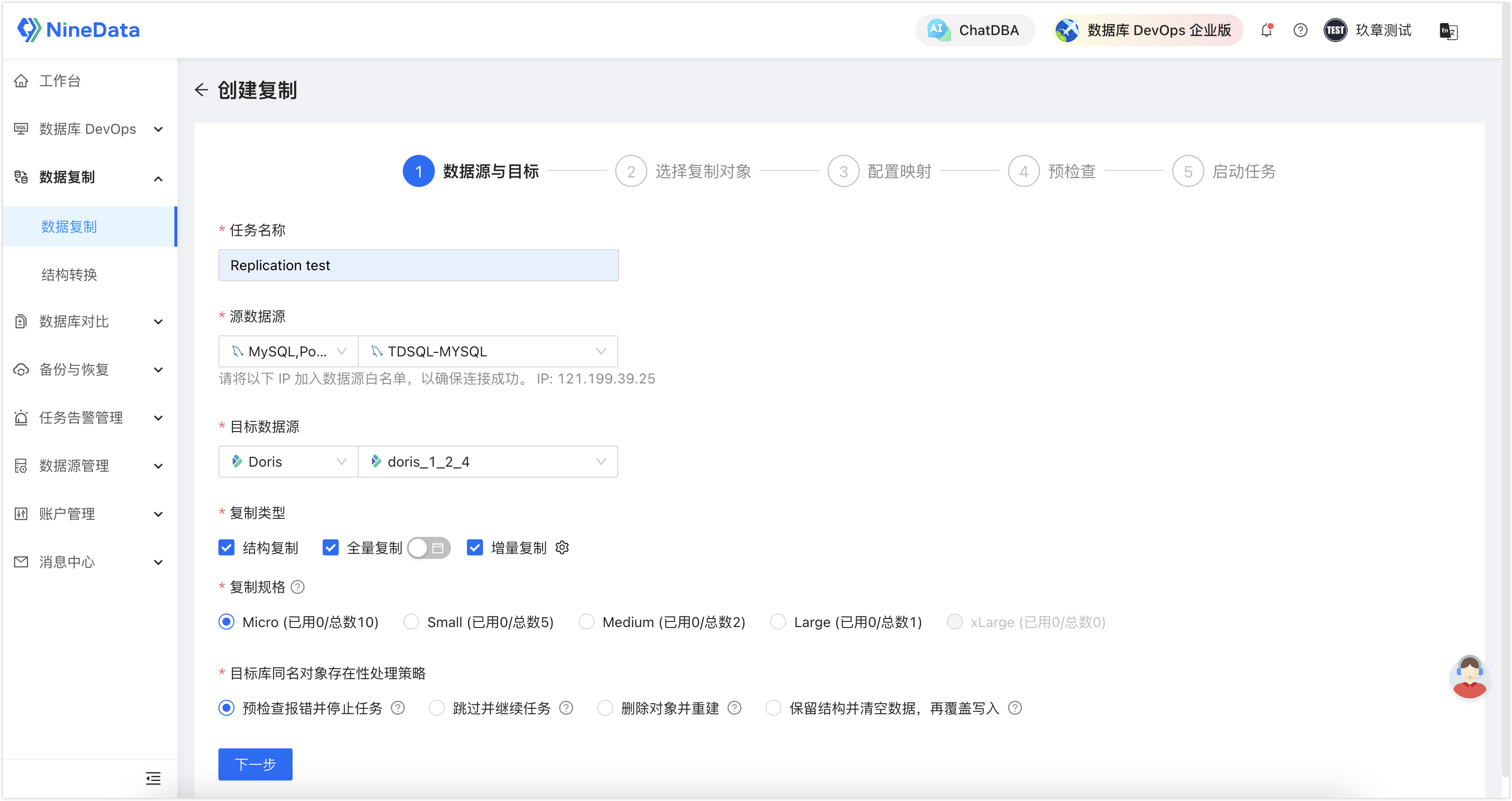Image resolution: width=1512 pixels, height=801 pixels.
Task: Click the 任务名称 input field
Action: coord(418,265)
